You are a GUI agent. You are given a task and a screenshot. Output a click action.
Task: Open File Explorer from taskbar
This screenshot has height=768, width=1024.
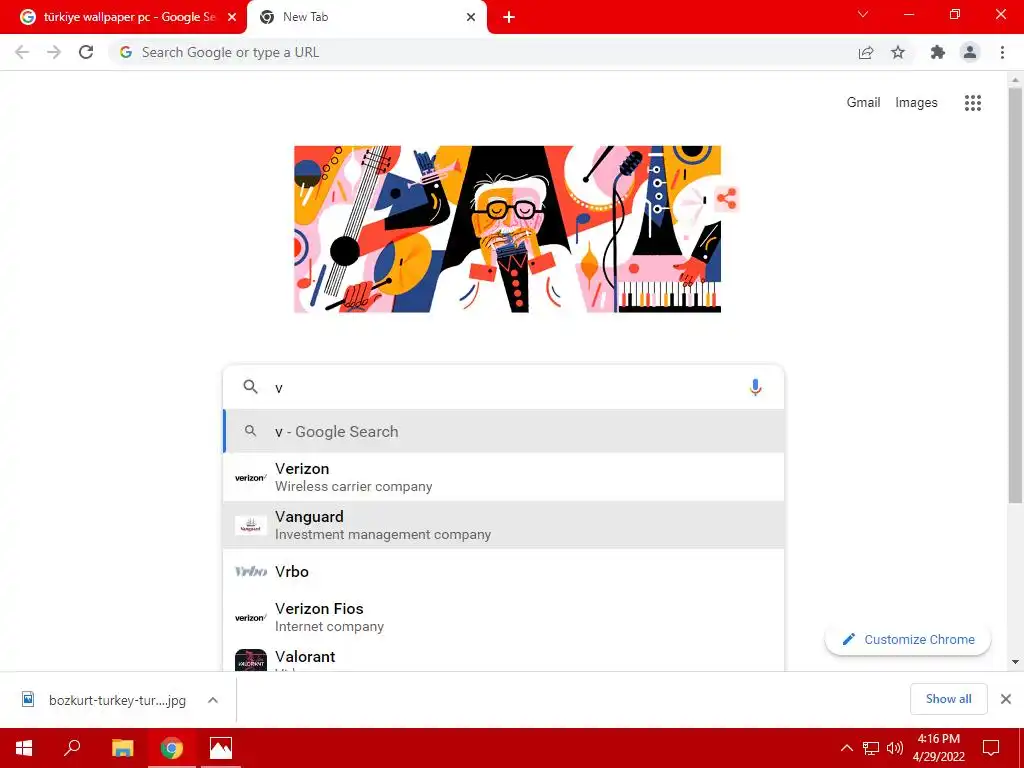(x=122, y=748)
